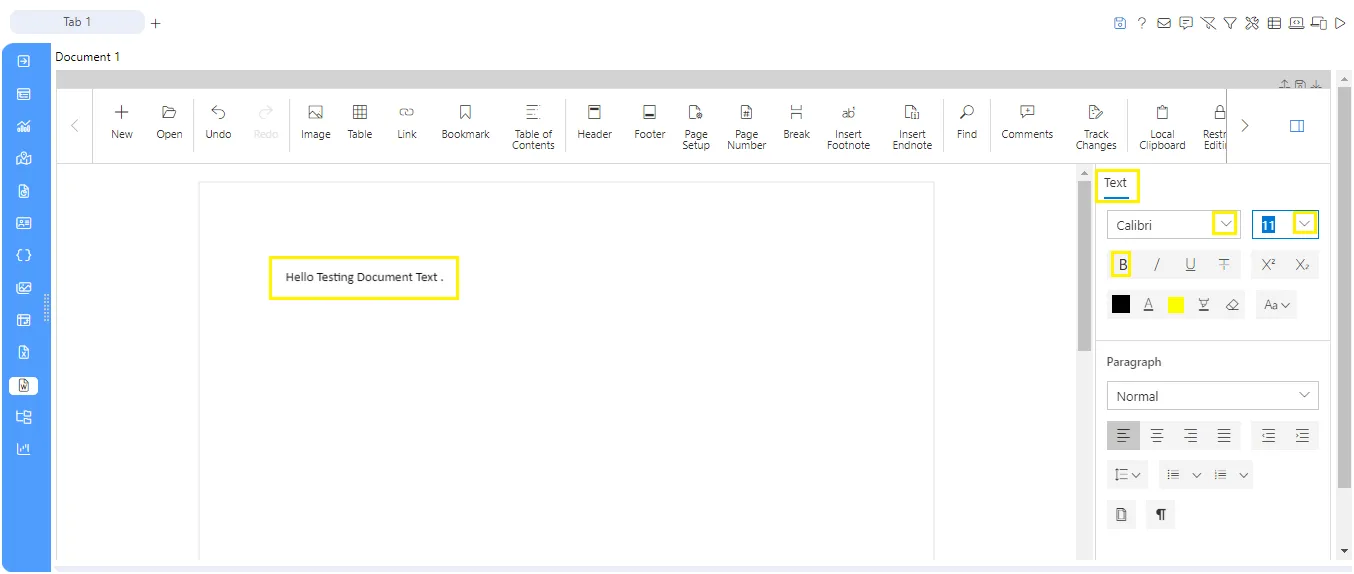Toggle show paragraph marks button

click(x=1161, y=514)
